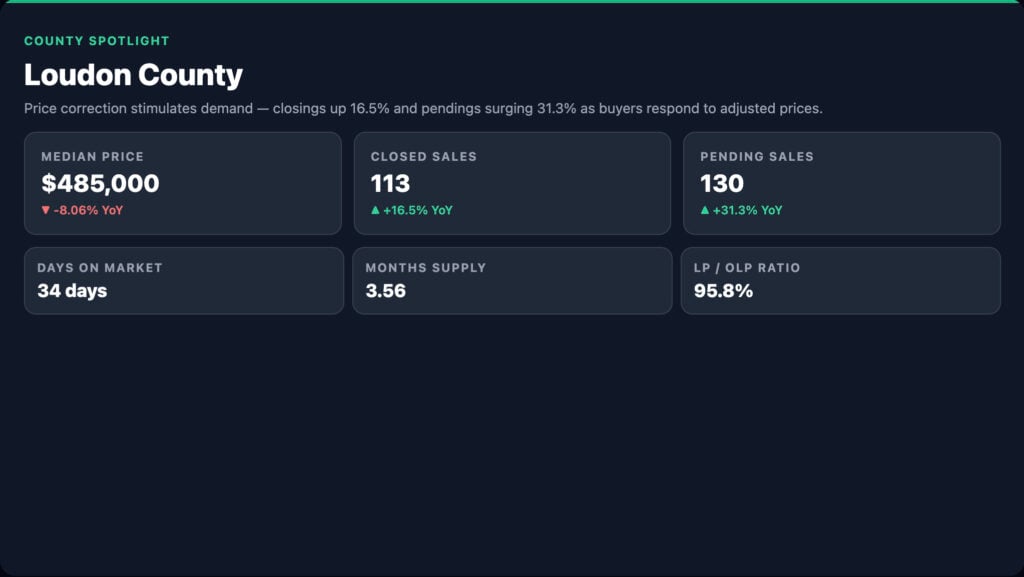Click the +16.5% YoY change text
1024x577 pixels.
(x=418, y=210)
